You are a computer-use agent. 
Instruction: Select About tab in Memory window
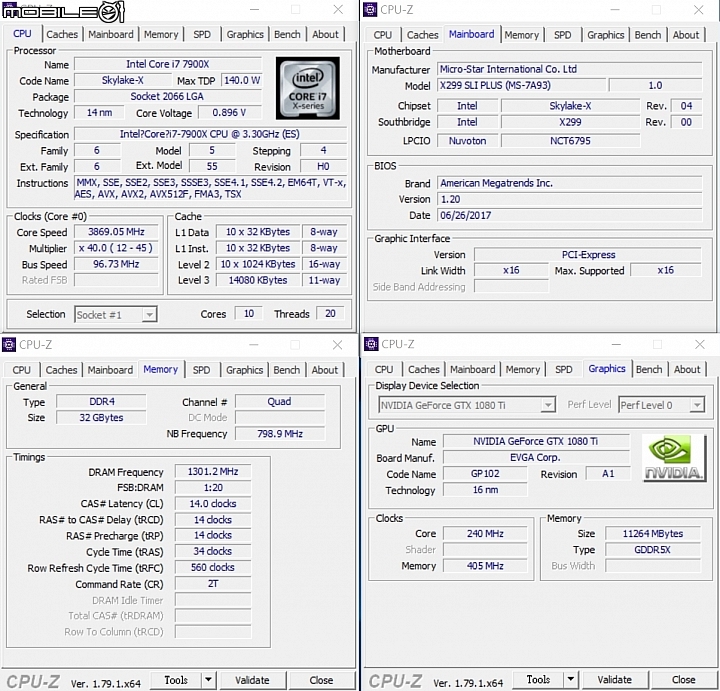click(x=325, y=370)
